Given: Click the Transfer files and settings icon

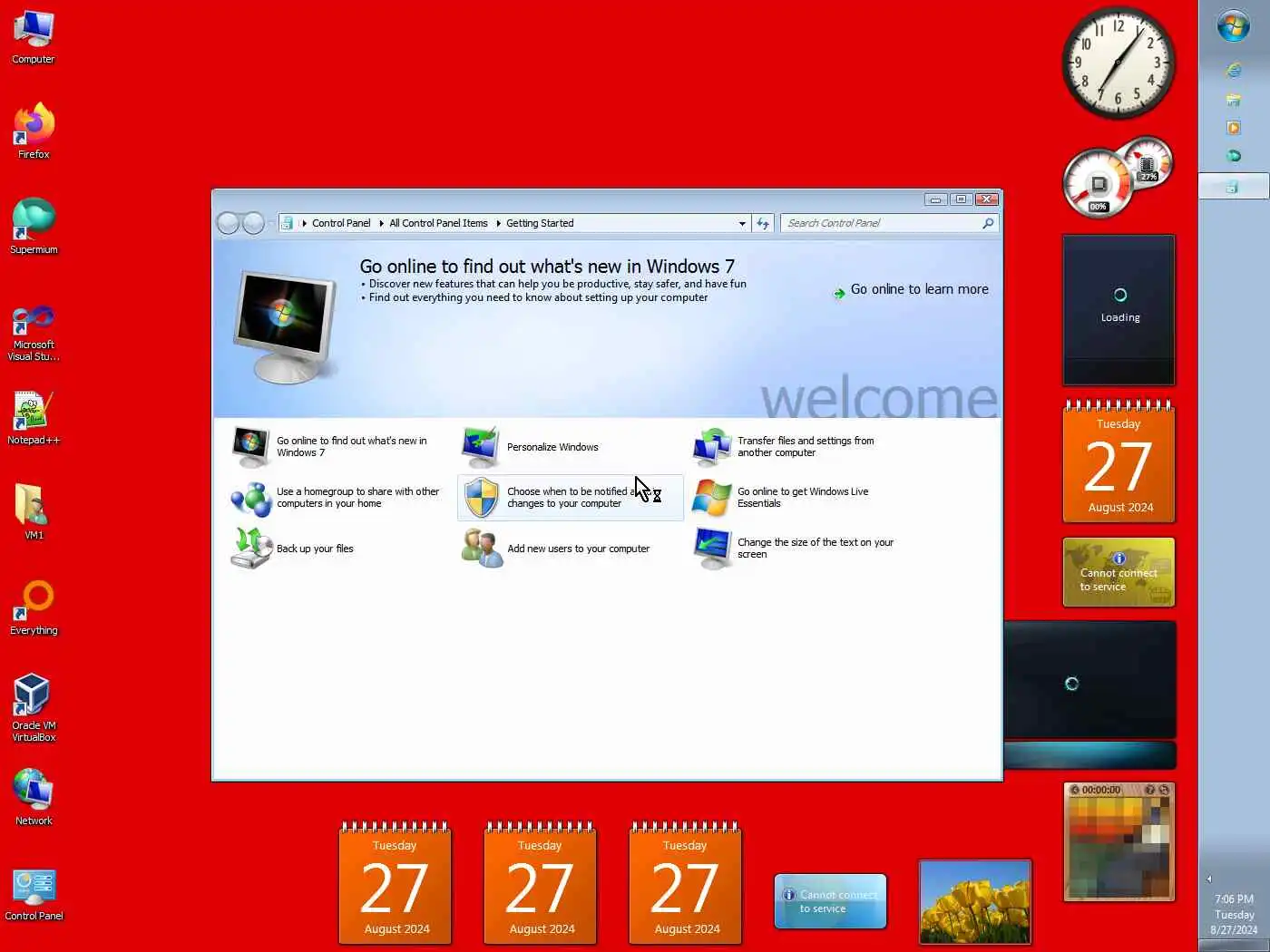Looking at the screenshot, I should click(711, 447).
